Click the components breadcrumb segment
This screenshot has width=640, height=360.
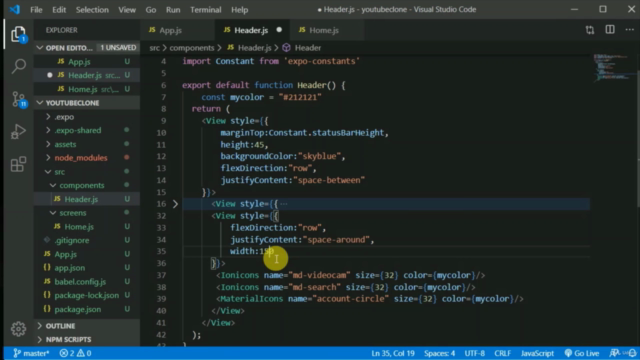click(192, 48)
